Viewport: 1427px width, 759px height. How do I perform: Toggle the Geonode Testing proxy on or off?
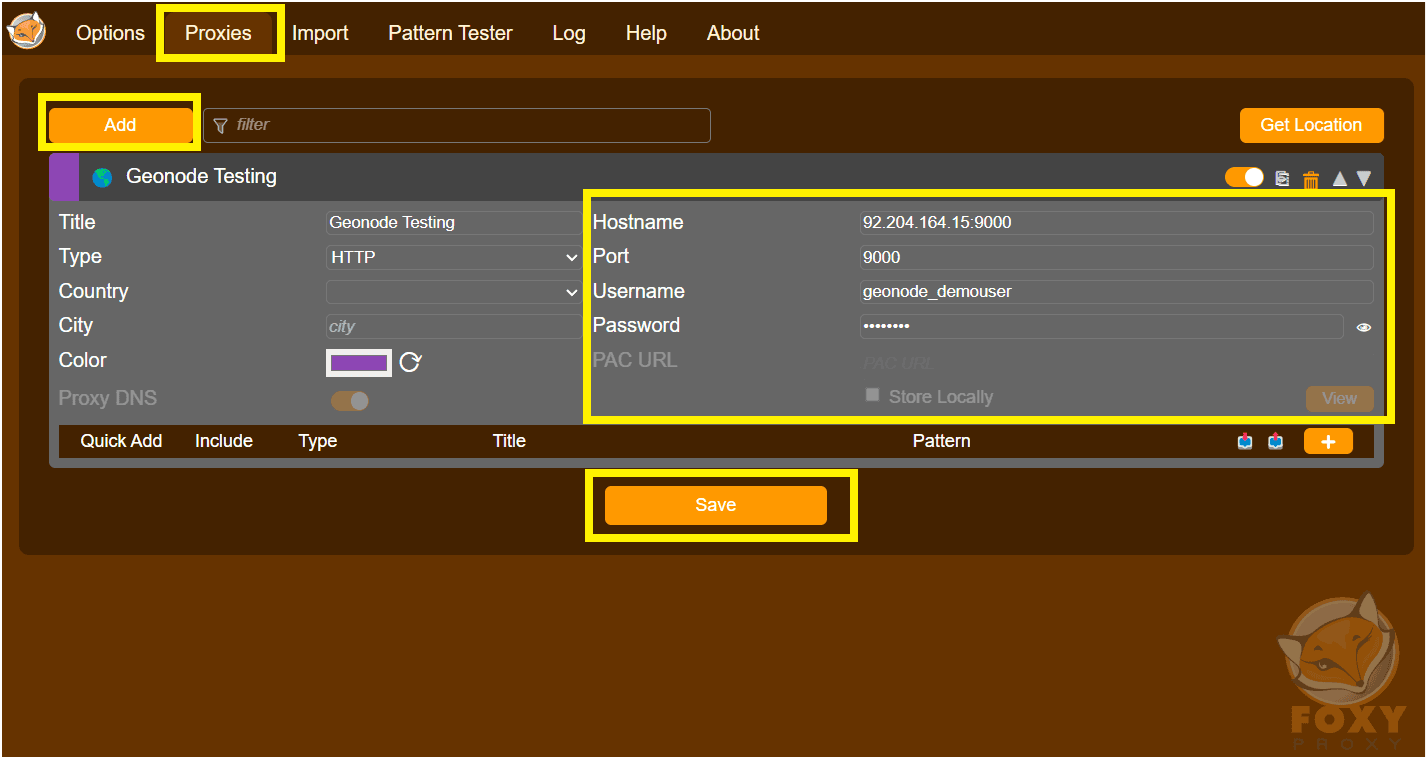tap(1243, 177)
